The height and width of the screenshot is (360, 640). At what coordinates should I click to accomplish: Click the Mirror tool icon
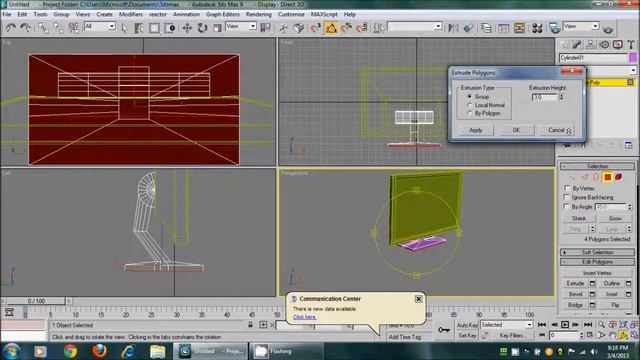pos(453,28)
